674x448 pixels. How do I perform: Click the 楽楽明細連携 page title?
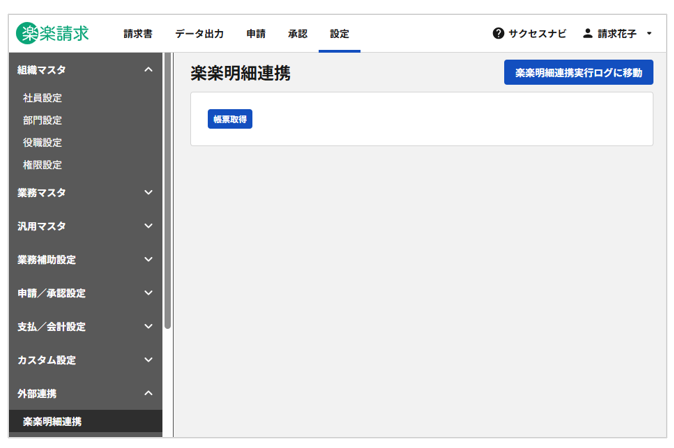(x=240, y=73)
